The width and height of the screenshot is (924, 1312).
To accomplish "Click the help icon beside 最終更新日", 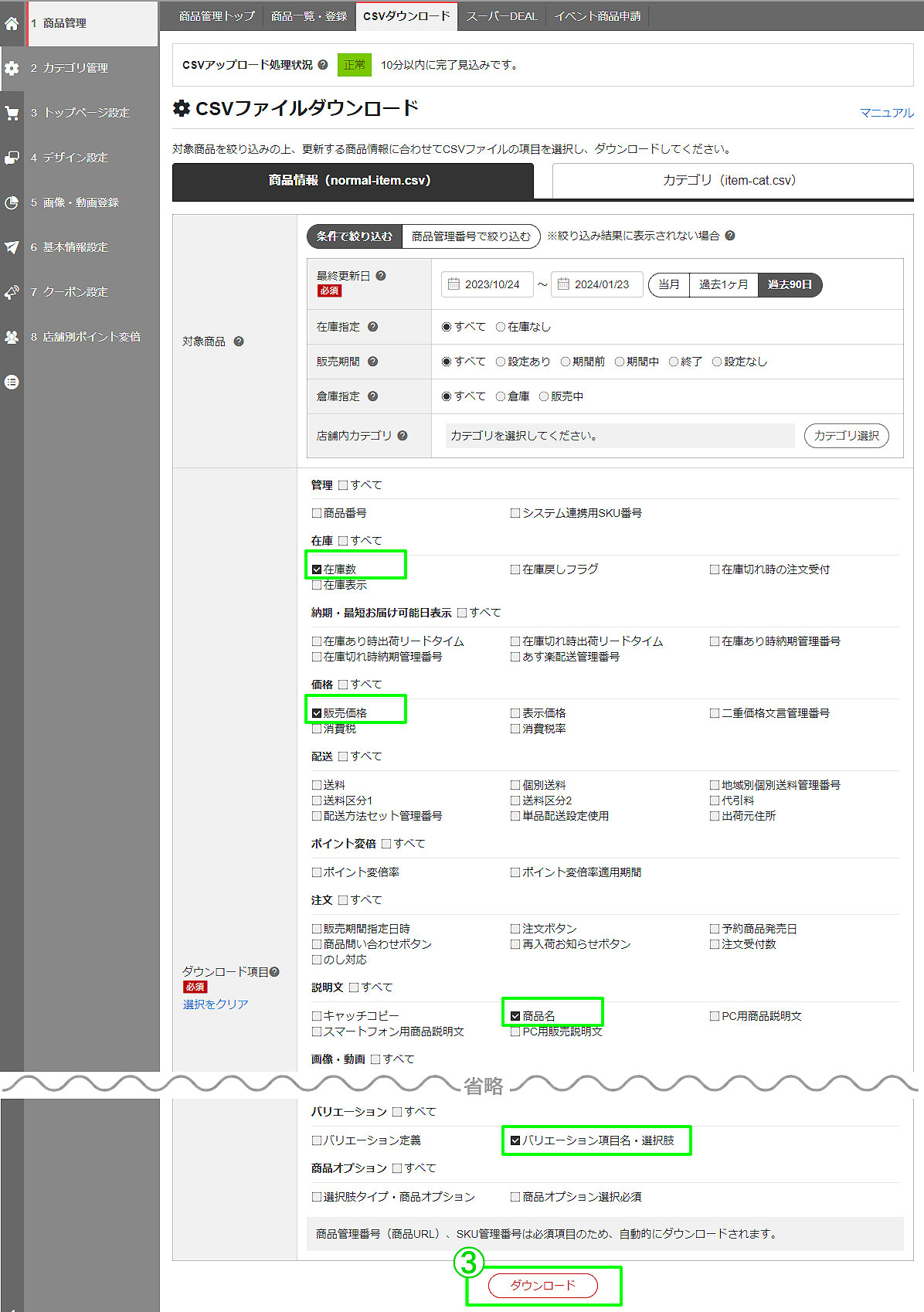I will click(x=381, y=276).
